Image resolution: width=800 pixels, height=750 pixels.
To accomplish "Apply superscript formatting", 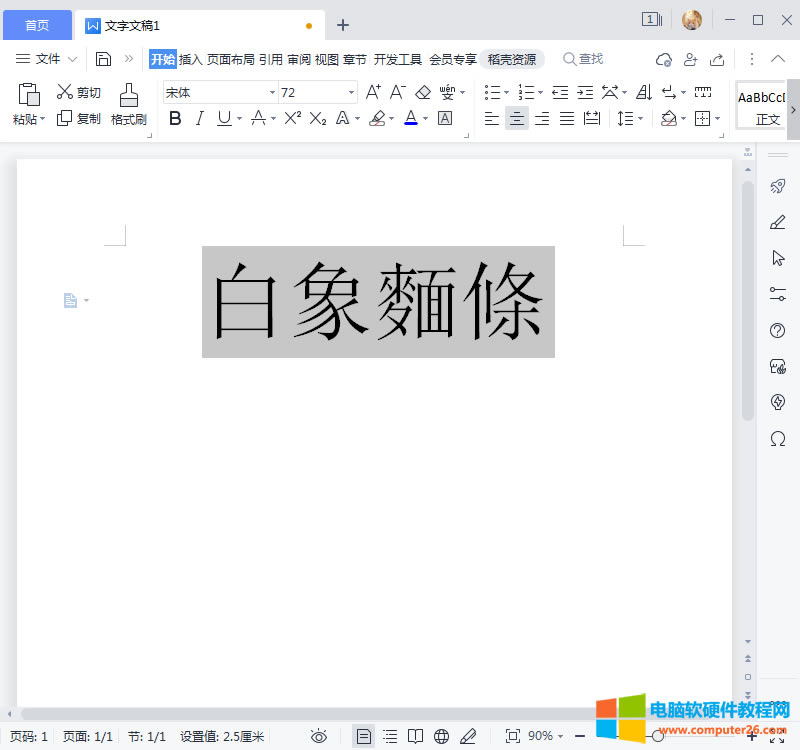I will pyautogui.click(x=292, y=118).
